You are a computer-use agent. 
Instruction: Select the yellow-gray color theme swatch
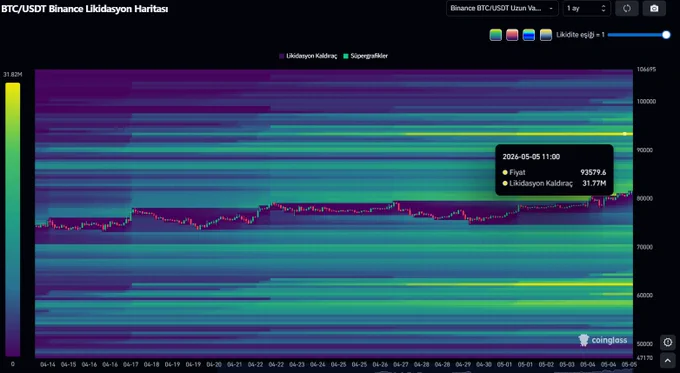click(546, 35)
